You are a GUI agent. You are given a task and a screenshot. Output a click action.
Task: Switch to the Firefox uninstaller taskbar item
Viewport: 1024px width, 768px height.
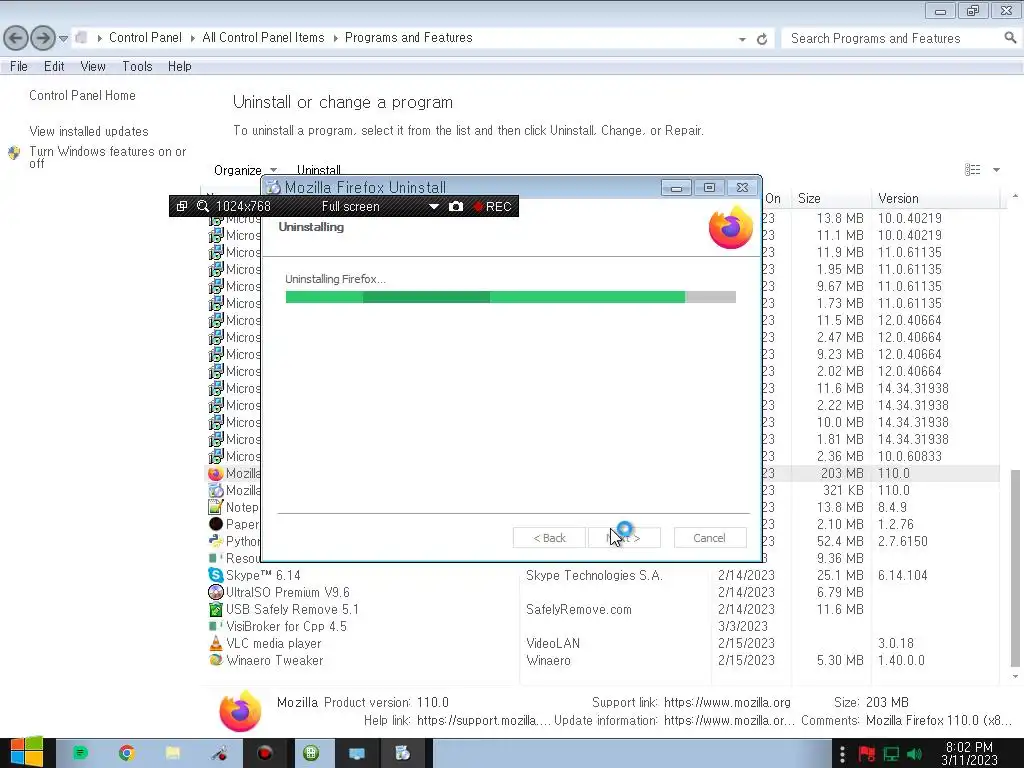(x=403, y=753)
